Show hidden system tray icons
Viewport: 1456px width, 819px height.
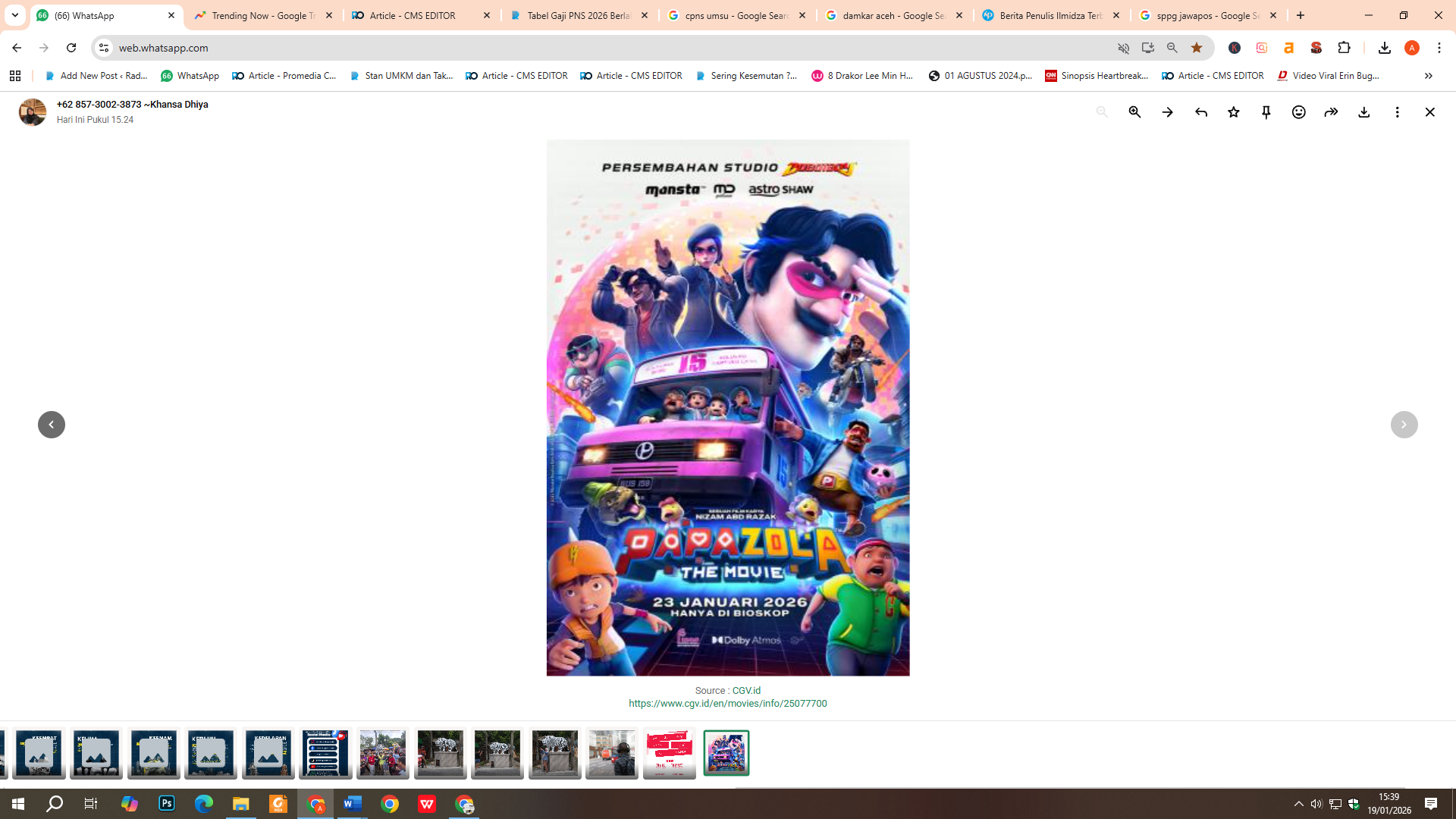1298,804
